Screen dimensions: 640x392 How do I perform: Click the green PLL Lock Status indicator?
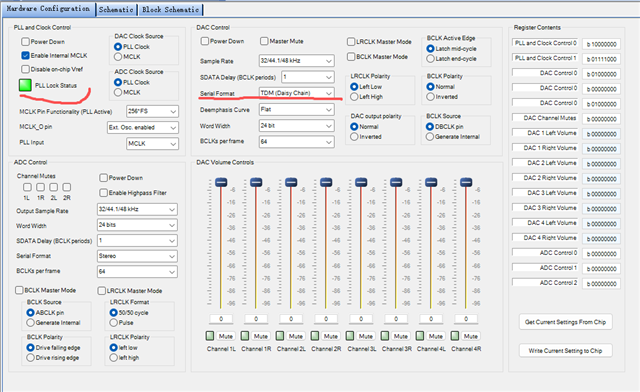coord(25,85)
